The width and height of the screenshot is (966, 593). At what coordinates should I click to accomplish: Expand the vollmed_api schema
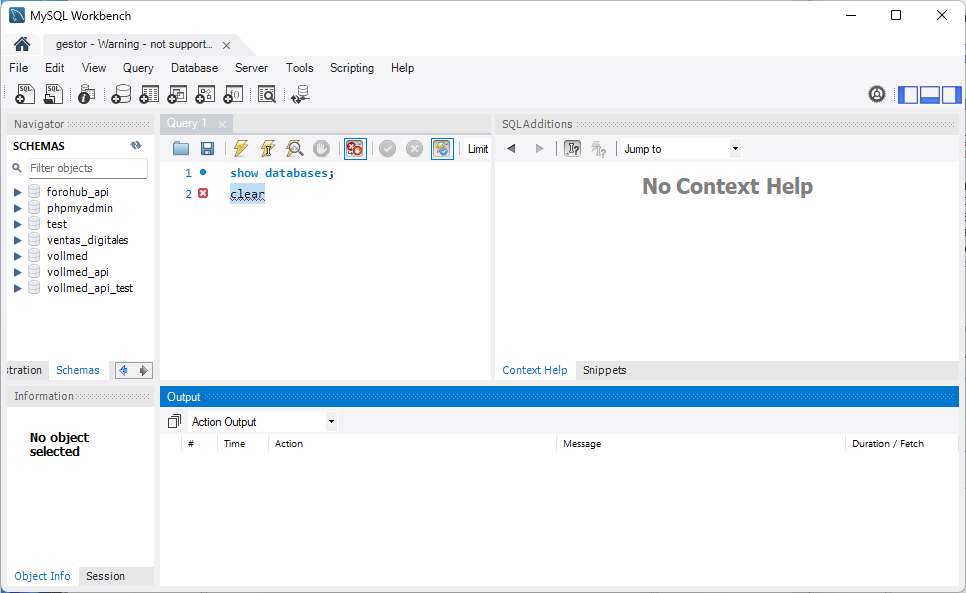tap(18, 272)
